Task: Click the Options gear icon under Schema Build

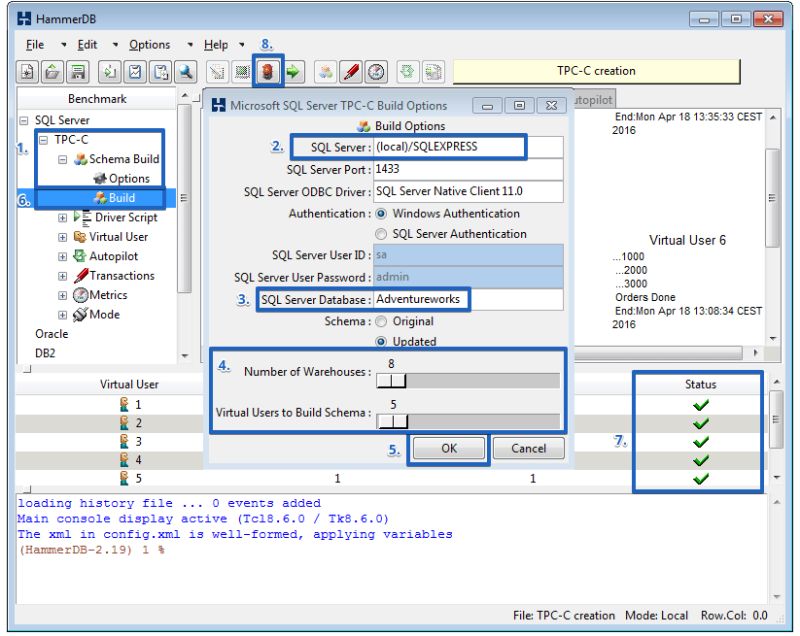Action: click(98, 178)
